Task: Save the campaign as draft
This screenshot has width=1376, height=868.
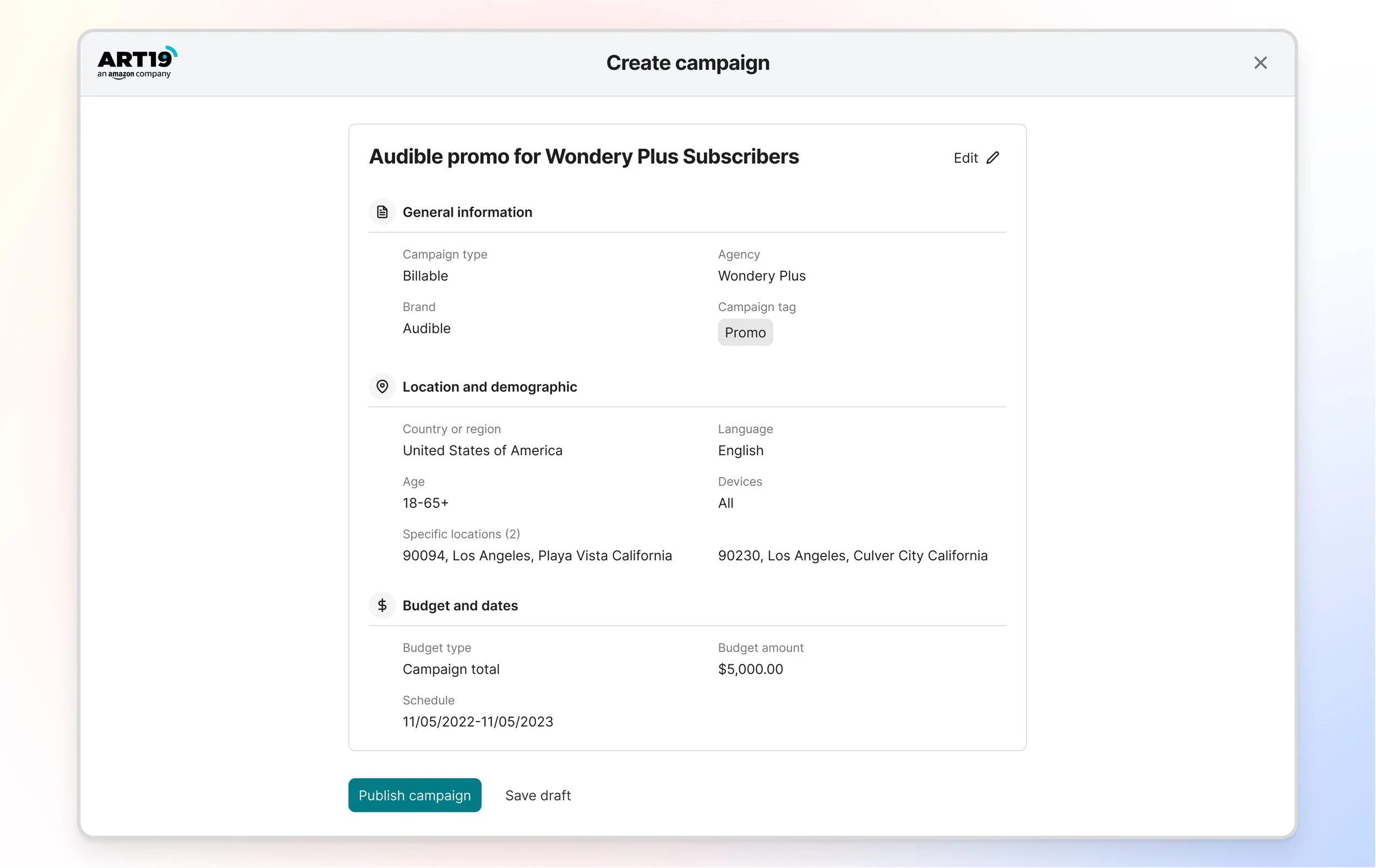Action: [538, 795]
